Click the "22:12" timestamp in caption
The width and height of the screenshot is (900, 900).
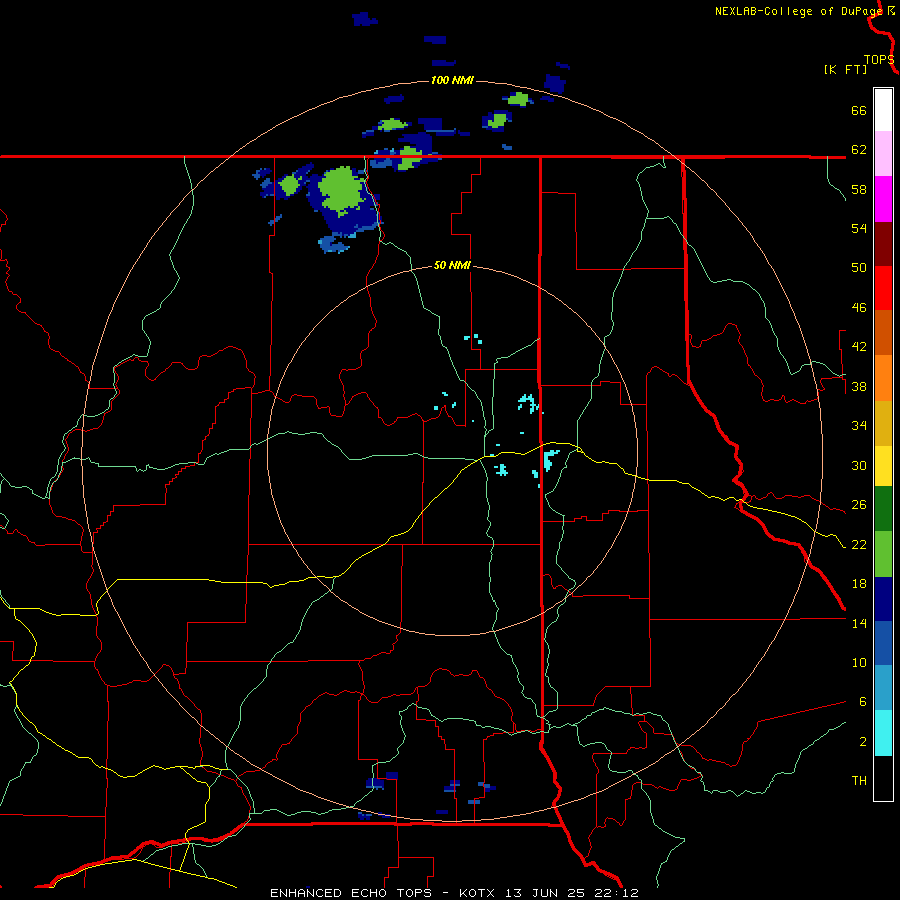(617, 893)
